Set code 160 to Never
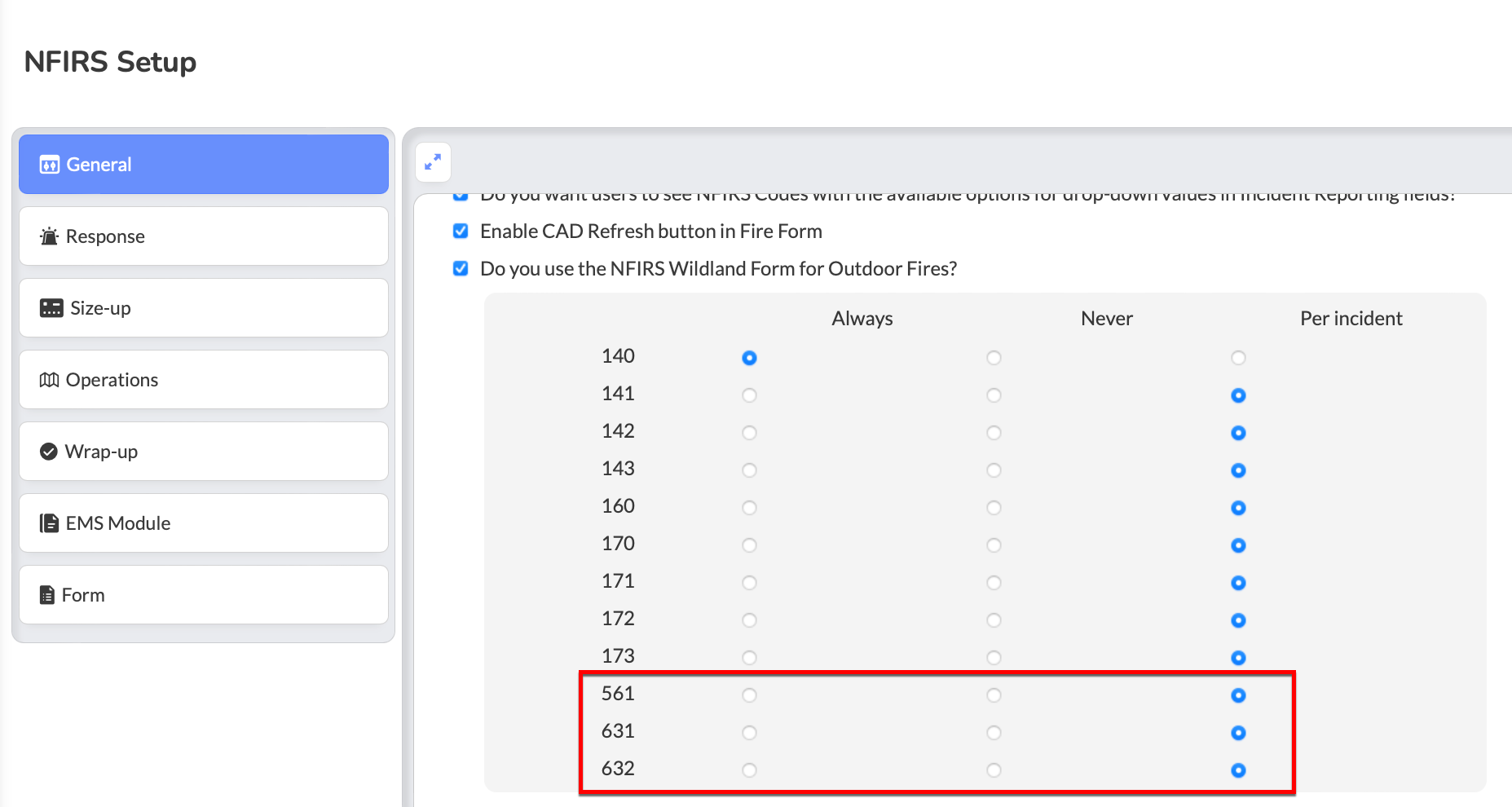This screenshot has height=807, width=1512. (x=994, y=508)
